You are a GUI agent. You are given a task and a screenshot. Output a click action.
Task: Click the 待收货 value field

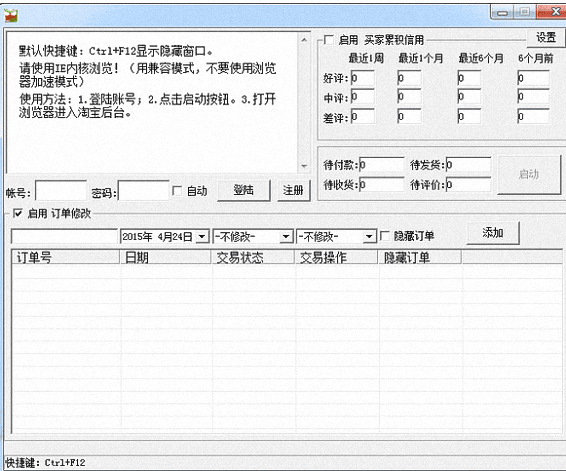pos(382,184)
